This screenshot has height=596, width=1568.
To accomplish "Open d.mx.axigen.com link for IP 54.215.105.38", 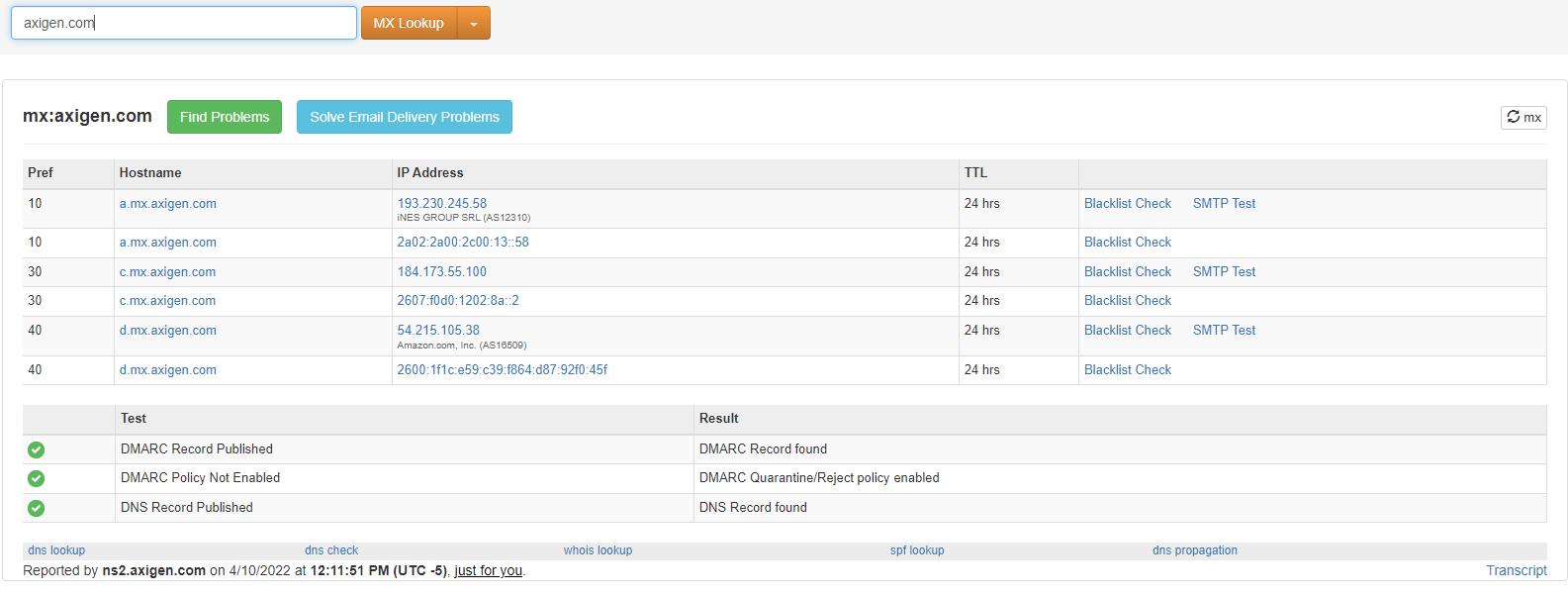I will 168,331.
